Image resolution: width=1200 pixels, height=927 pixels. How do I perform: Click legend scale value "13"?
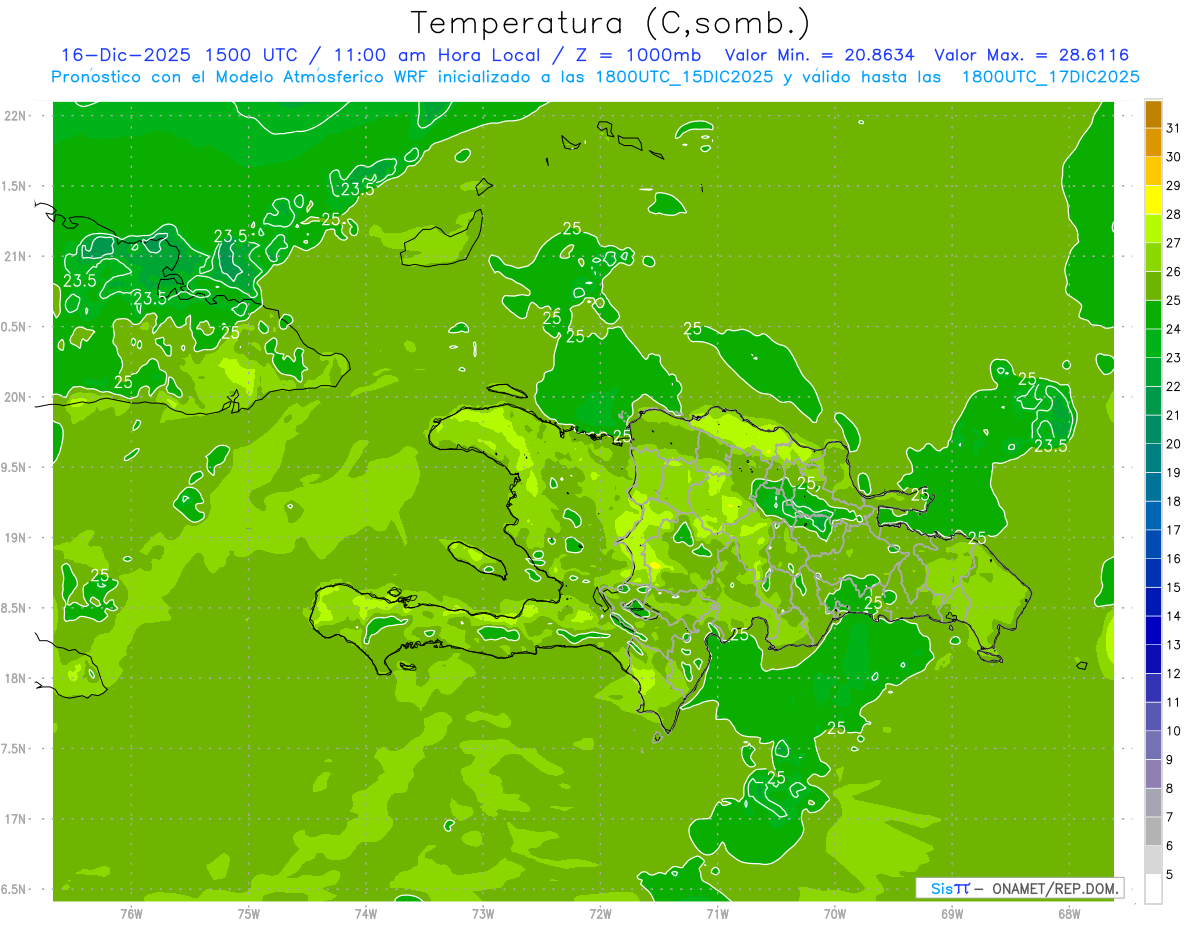[x=1174, y=645]
